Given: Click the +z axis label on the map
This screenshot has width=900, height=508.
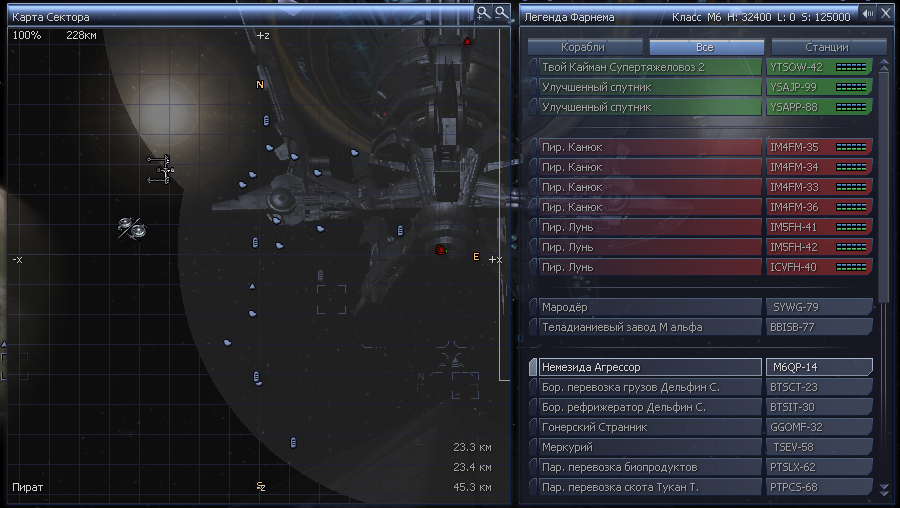Looking at the screenshot, I should pyautogui.click(x=263, y=36).
